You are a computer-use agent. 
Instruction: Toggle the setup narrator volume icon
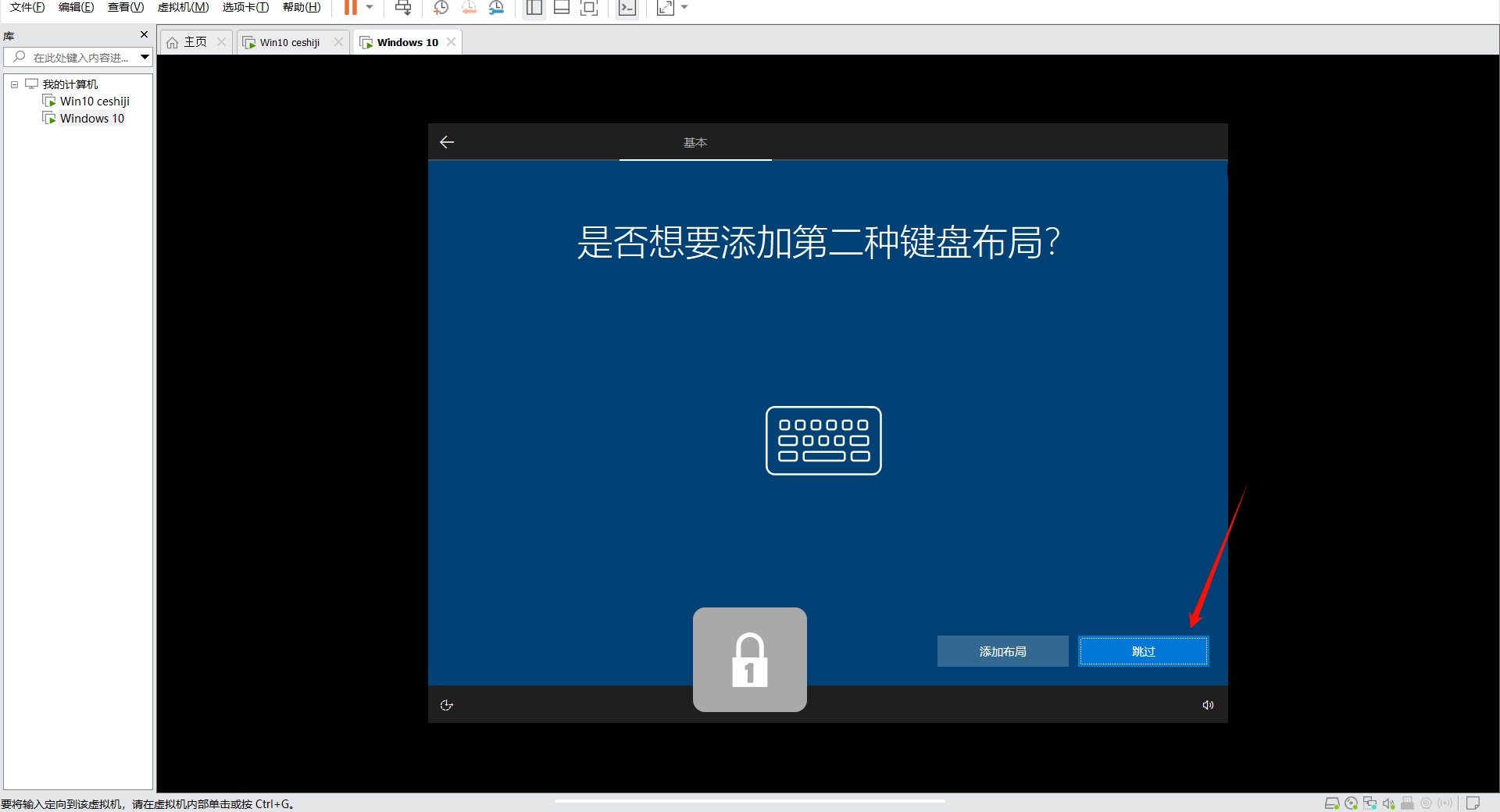(x=1208, y=705)
